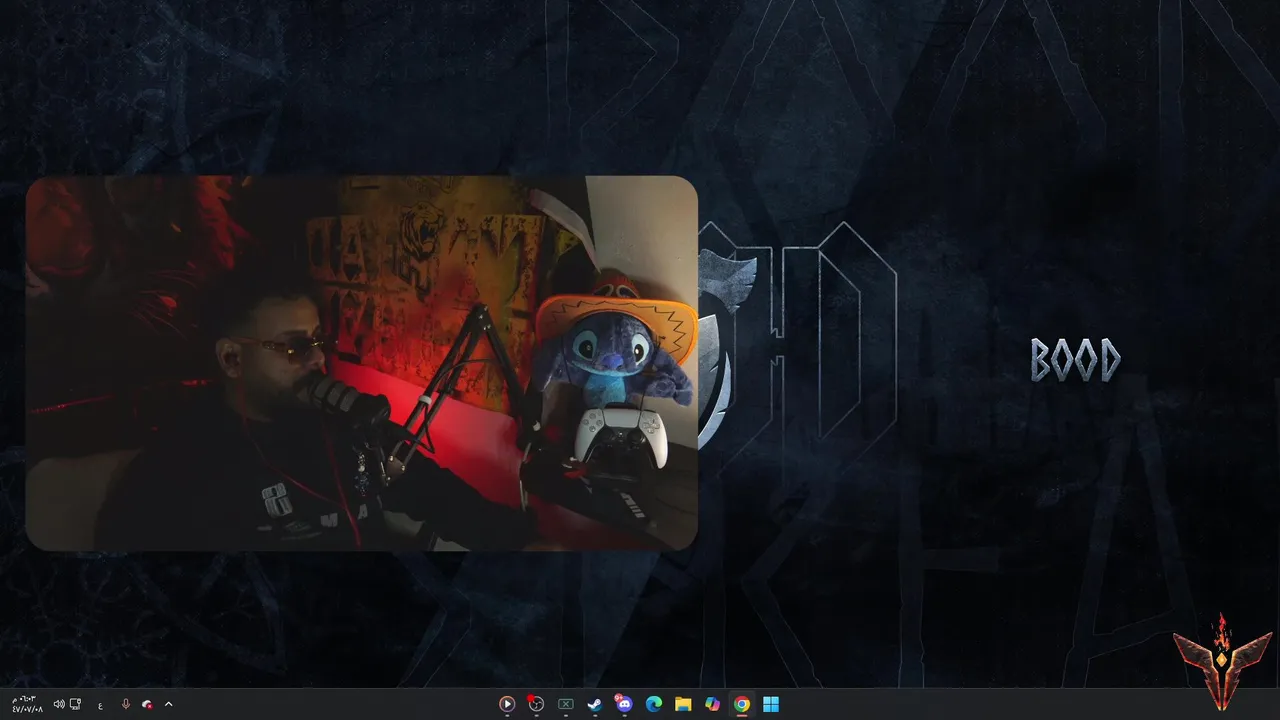Open File Explorer from the taskbar
Screen dimensions: 1280x720
click(x=683, y=704)
